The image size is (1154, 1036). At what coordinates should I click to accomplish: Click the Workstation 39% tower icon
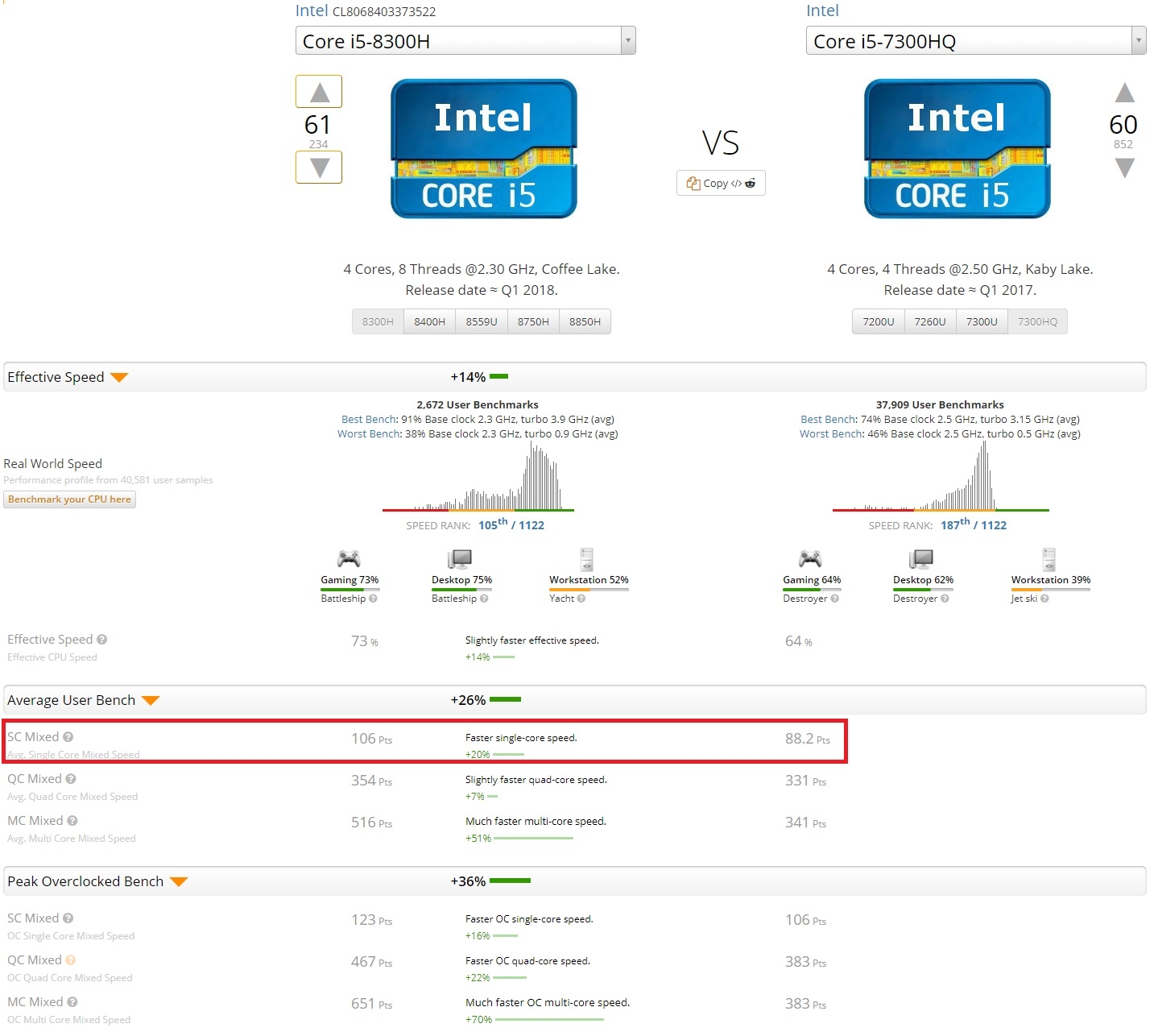1049,559
